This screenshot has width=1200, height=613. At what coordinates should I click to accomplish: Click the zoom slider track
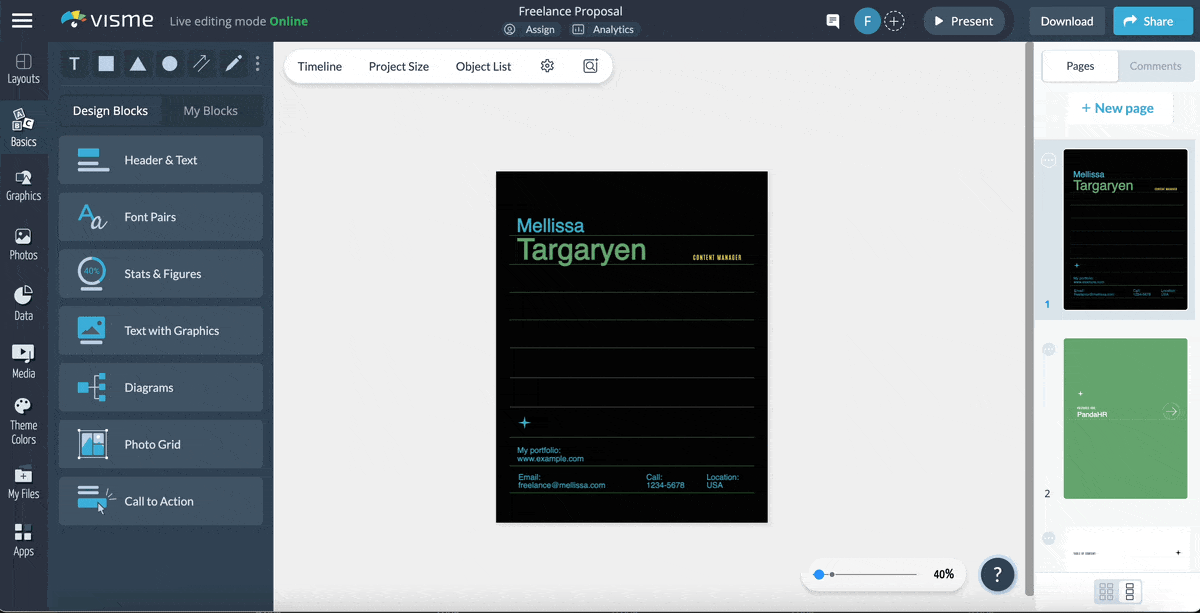point(875,574)
